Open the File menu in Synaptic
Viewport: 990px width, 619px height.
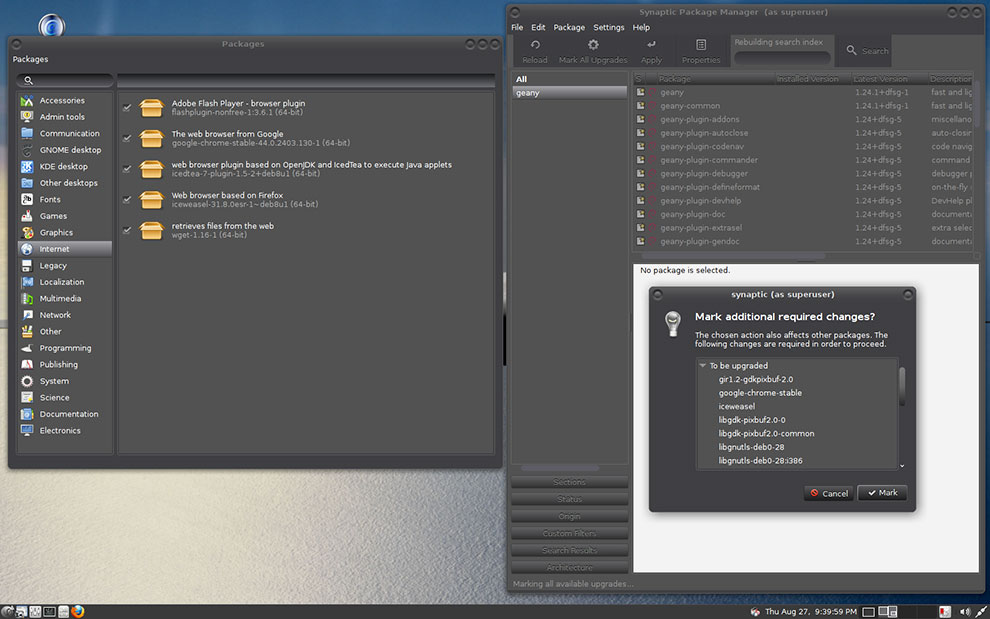pyautogui.click(x=517, y=27)
